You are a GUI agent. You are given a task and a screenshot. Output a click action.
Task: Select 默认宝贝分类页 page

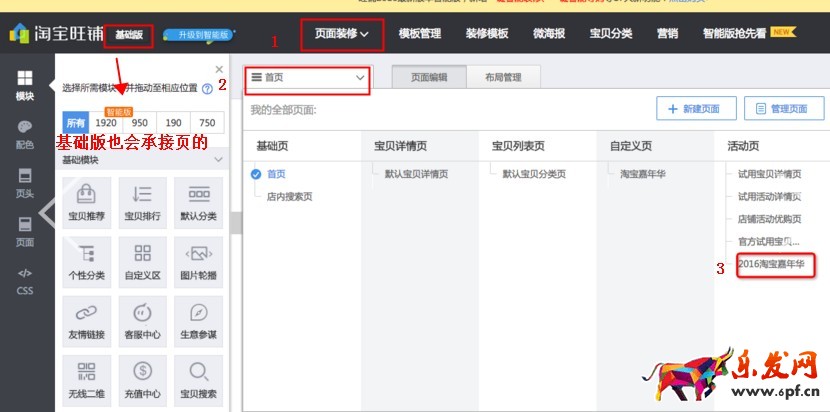coord(534,174)
